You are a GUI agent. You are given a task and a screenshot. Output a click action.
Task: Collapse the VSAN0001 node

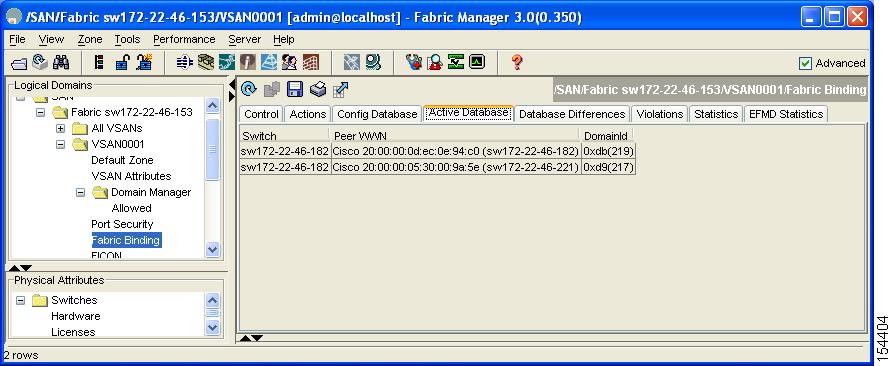[61, 144]
